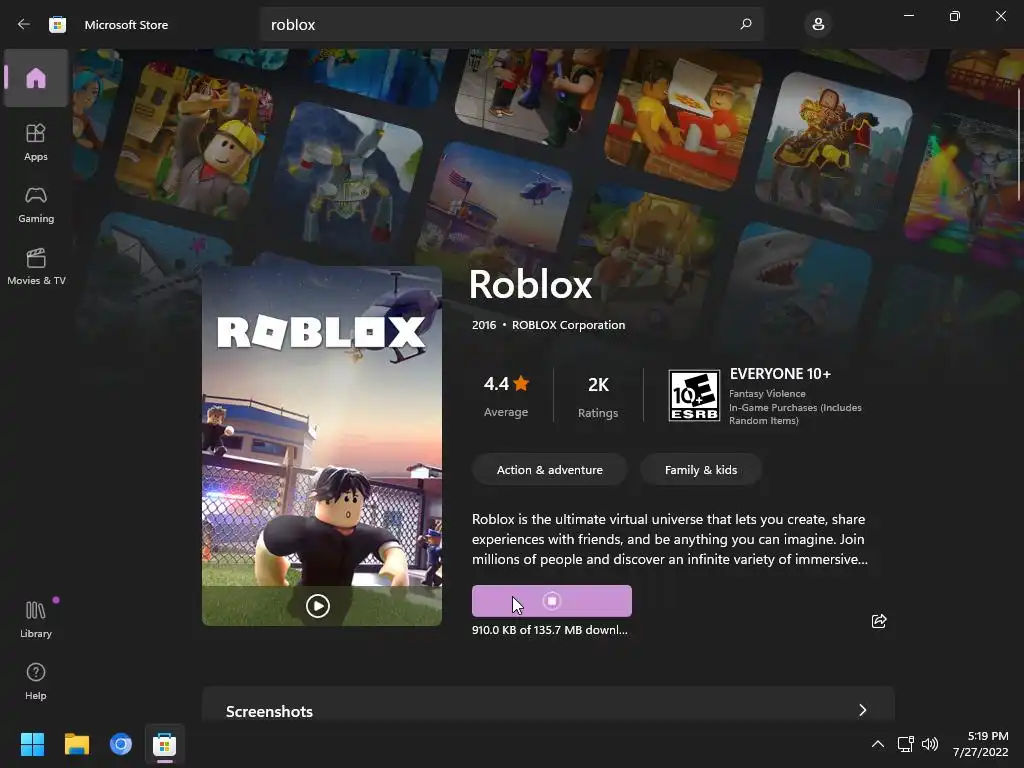Open the taskbar clock and date
This screenshot has width=1024, height=768.
[980, 744]
